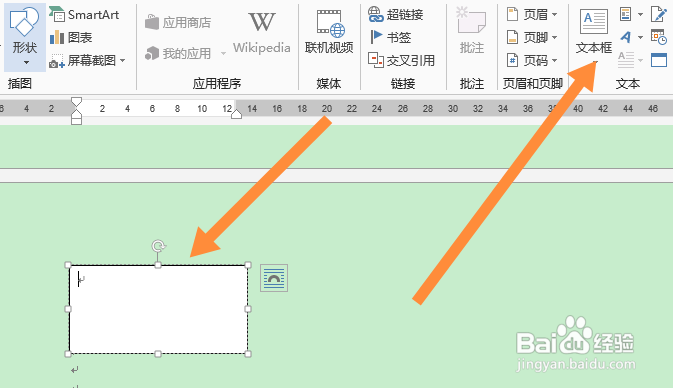This screenshot has width=673, height=388.
Task: Click the text box left-middle resize handle
Action: pyautogui.click(x=68, y=309)
